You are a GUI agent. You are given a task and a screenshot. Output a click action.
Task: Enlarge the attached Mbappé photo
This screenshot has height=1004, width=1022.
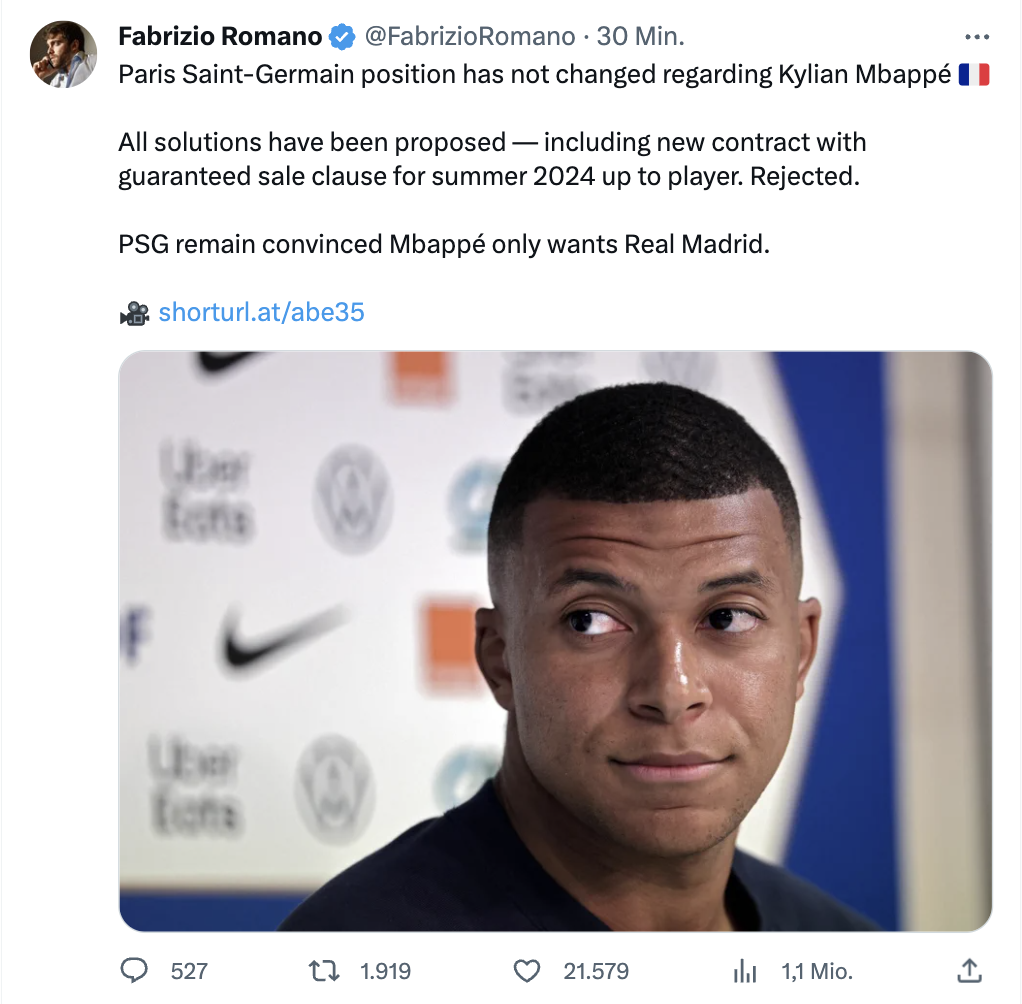(x=555, y=640)
